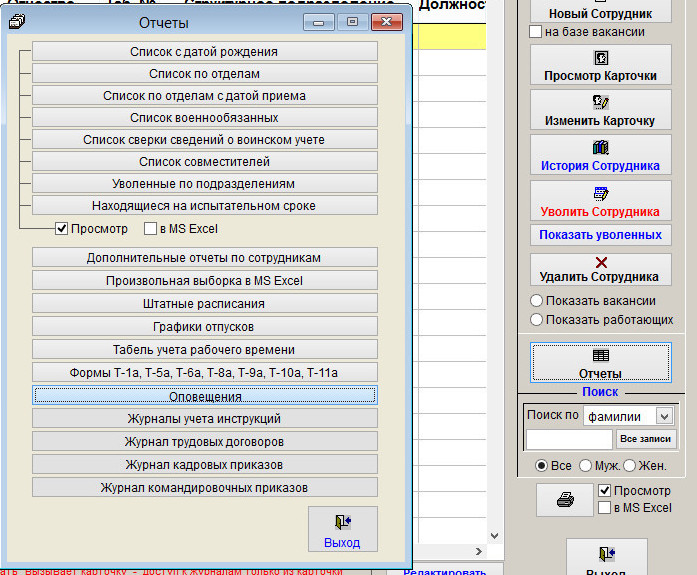697x575 pixels.
Task: Open Уволенные по подразделениям report
Action: 205,184
